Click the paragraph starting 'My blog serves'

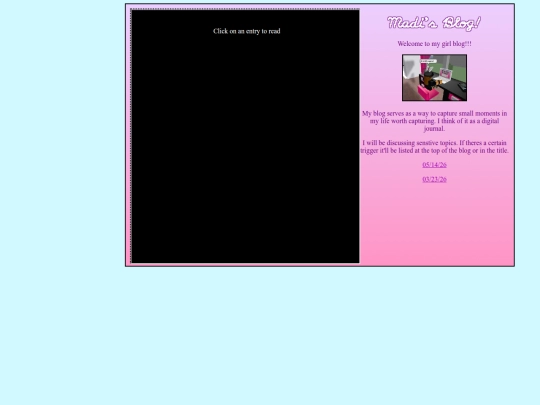(434, 121)
